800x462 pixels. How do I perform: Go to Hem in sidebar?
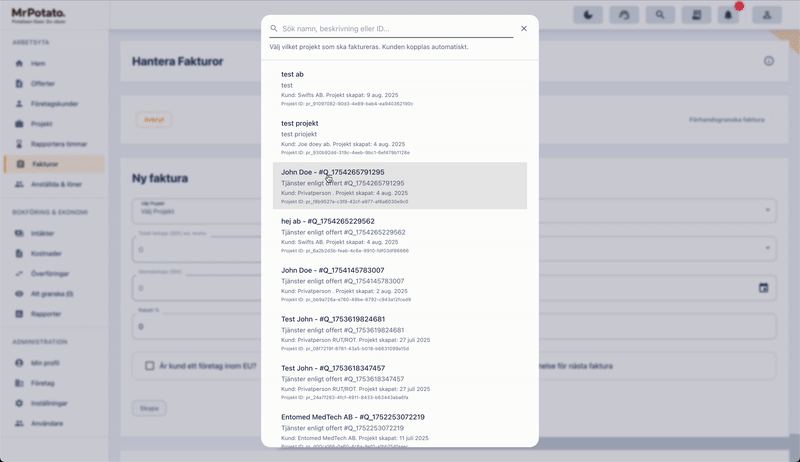click(54, 63)
